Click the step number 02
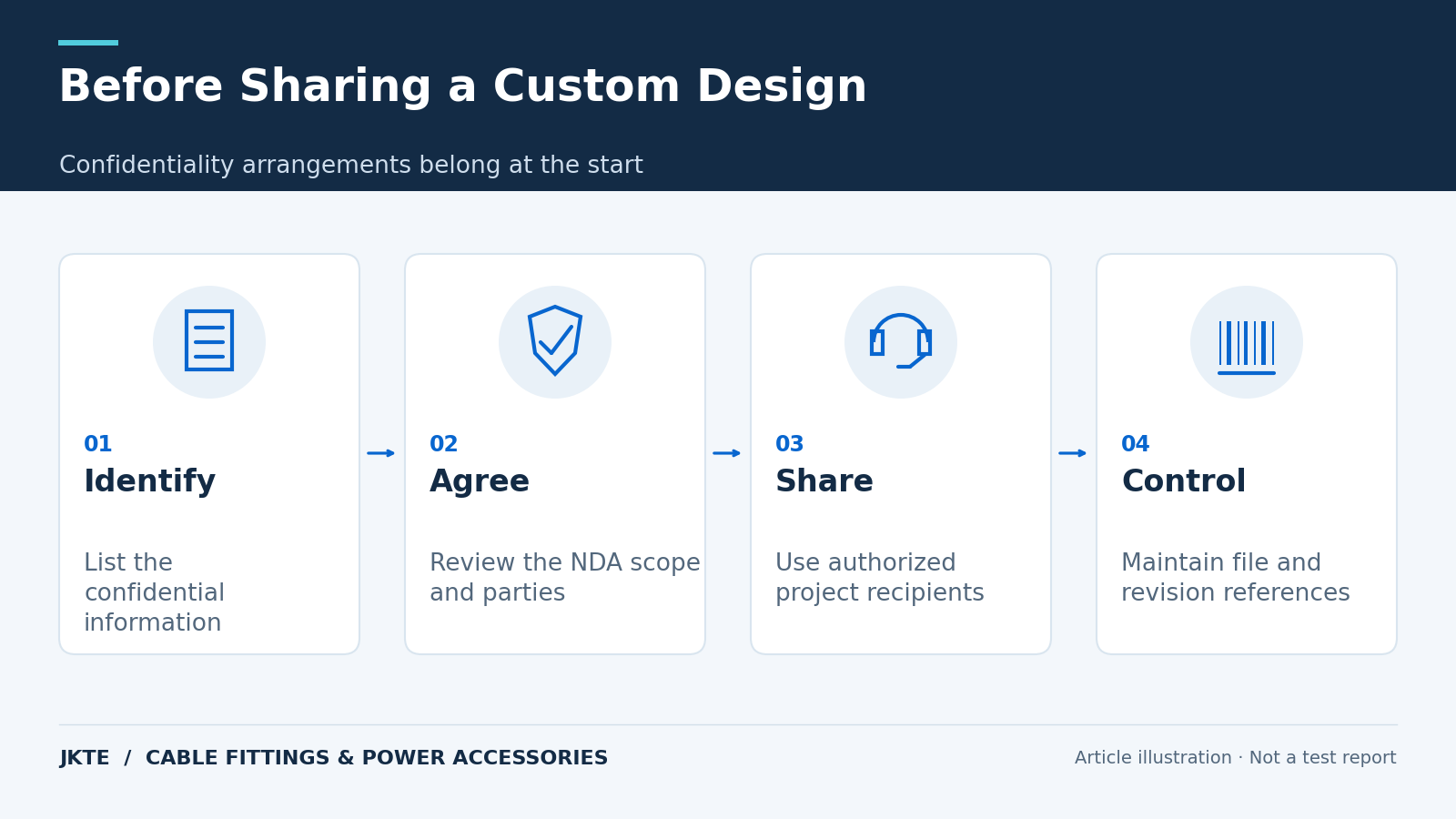 444,444
